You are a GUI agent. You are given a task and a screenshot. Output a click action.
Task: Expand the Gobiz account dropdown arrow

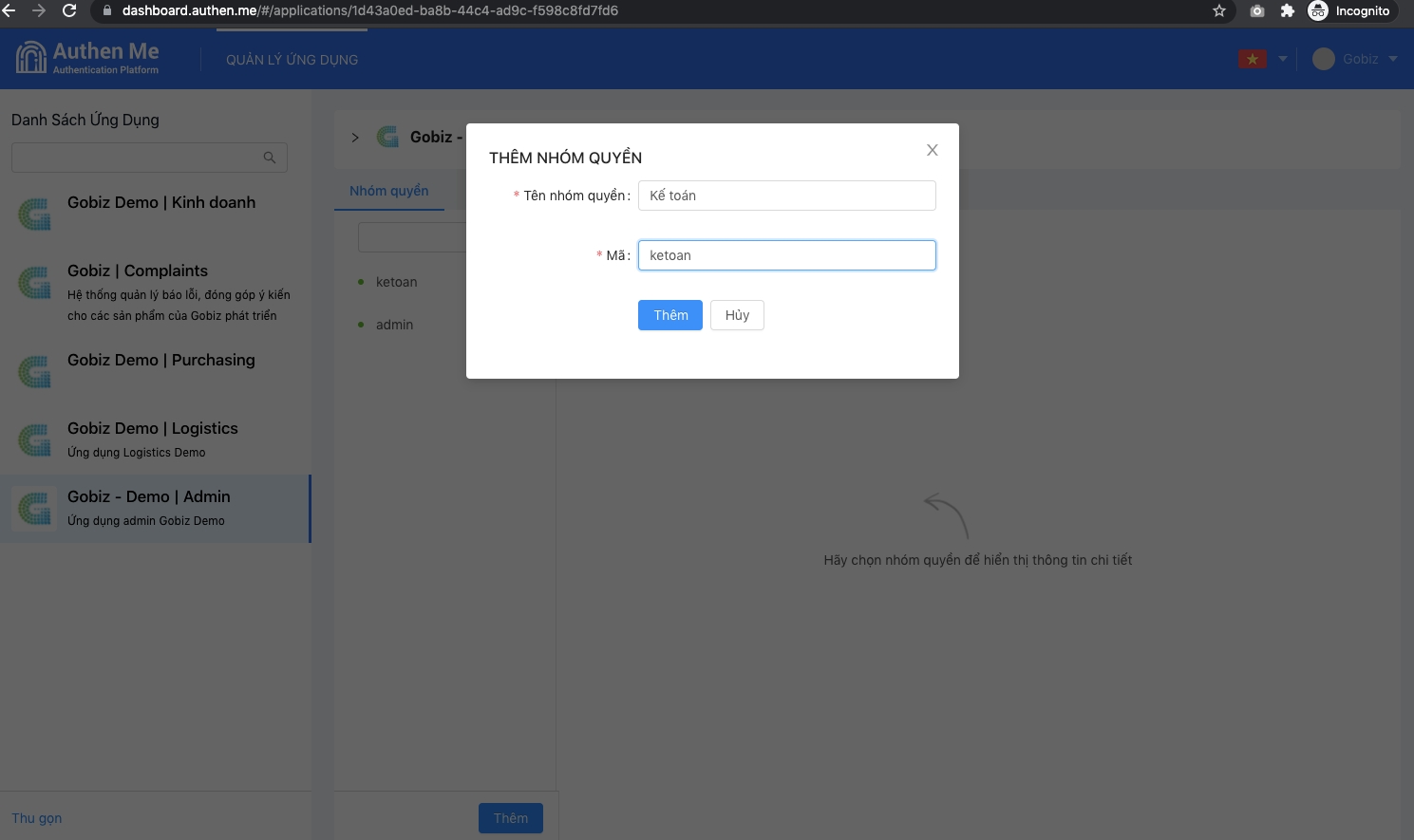(x=1393, y=59)
